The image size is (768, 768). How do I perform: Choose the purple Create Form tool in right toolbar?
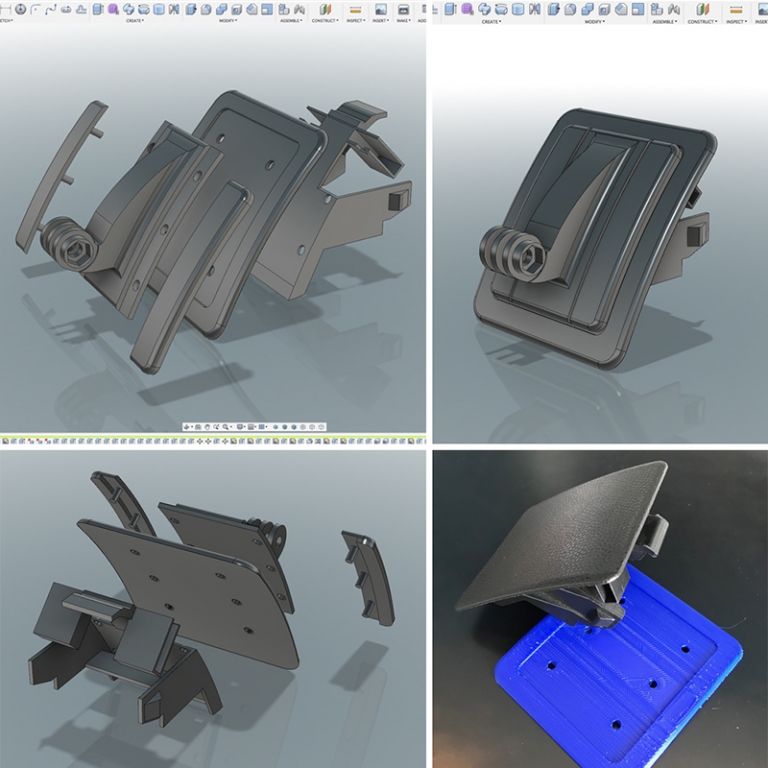pos(468,9)
